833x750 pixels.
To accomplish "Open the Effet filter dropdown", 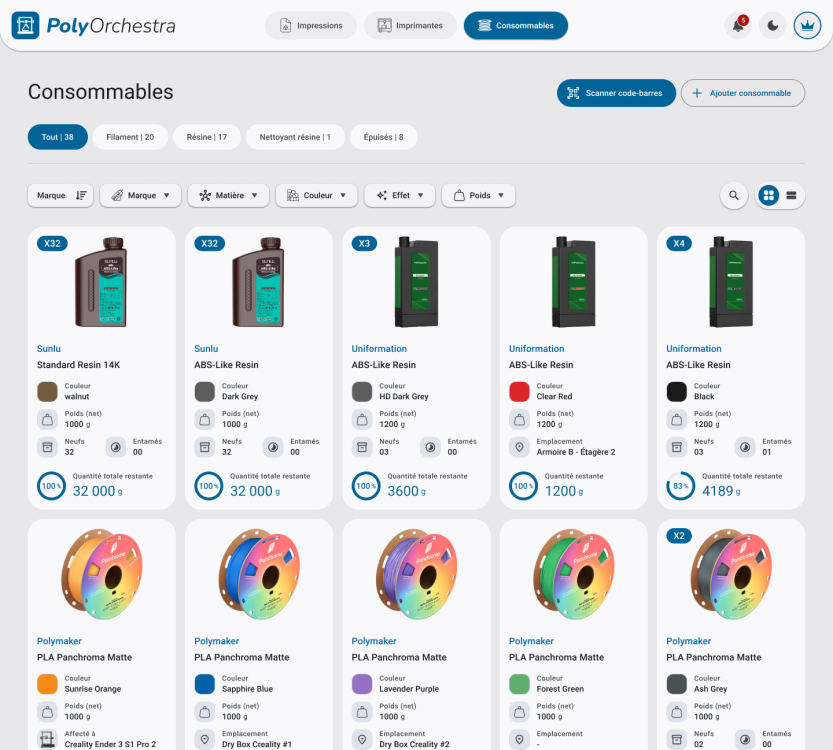I will click(400, 195).
